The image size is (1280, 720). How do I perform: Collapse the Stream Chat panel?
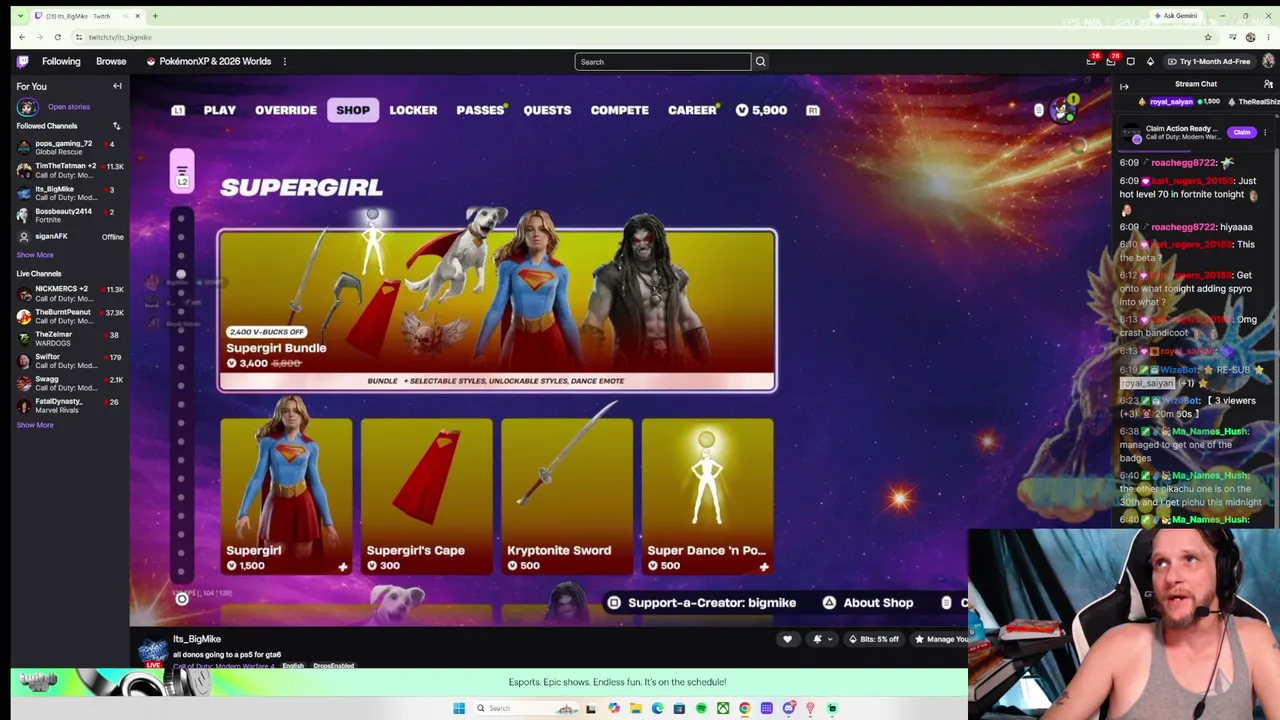tap(1124, 86)
